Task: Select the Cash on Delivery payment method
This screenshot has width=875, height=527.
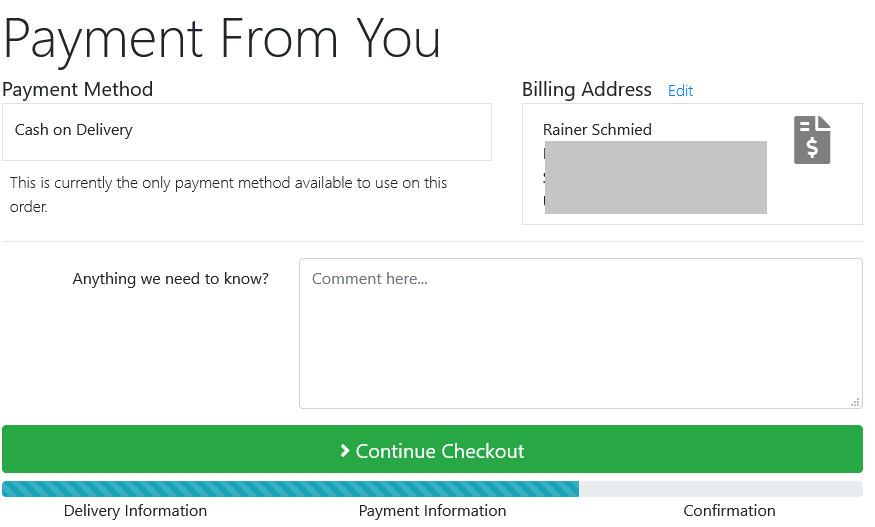Action: point(247,132)
